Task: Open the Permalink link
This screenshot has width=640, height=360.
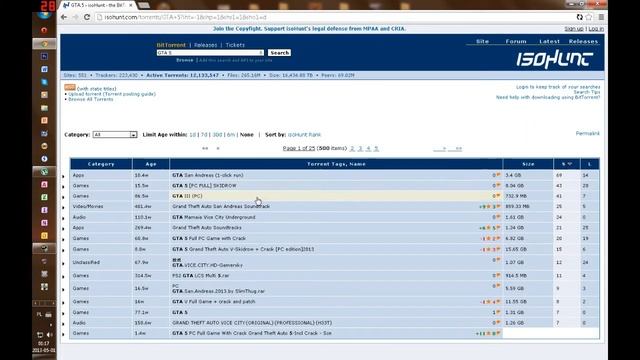Action: coord(587,133)
